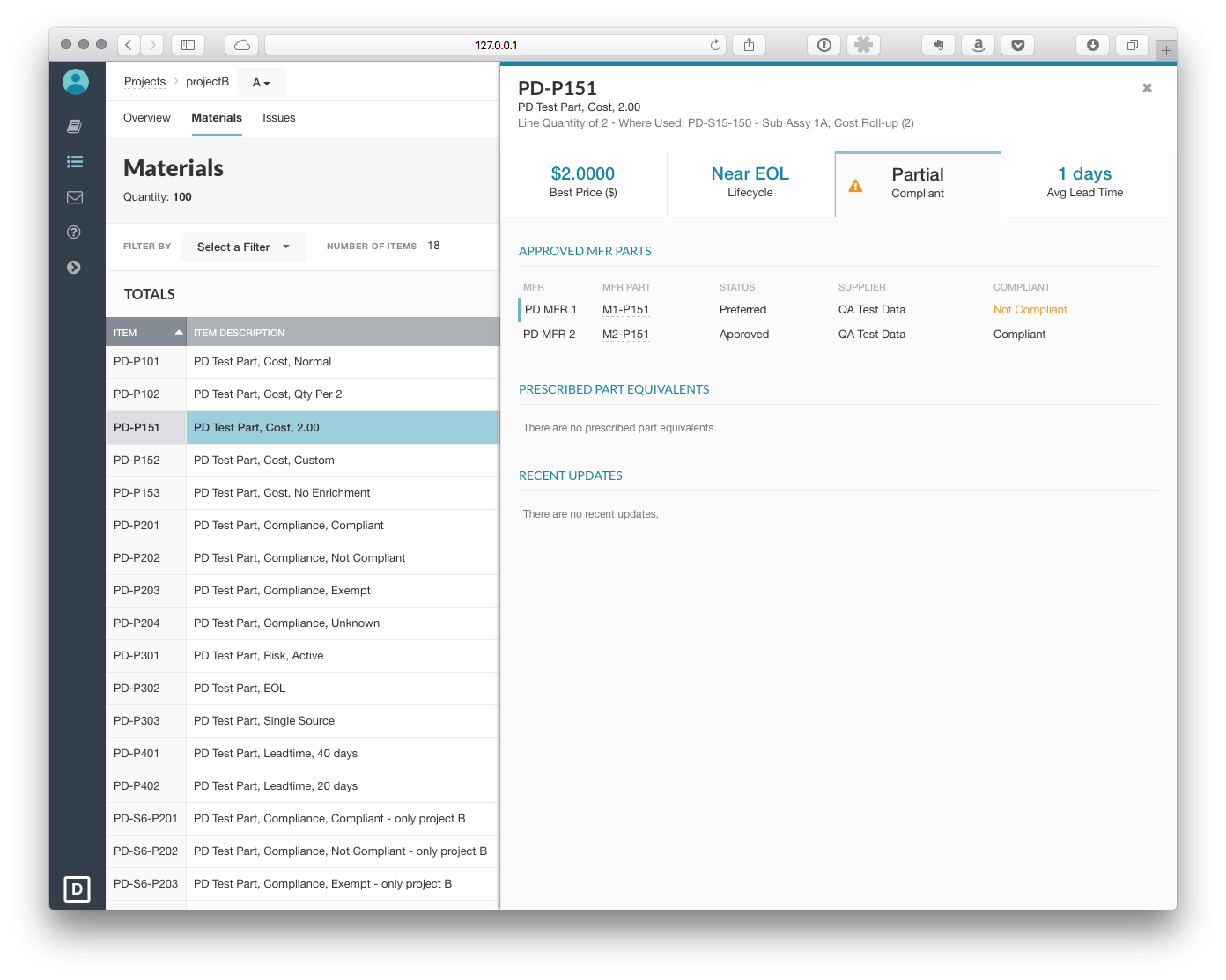Switch to the Issues tab

(278, 118)
